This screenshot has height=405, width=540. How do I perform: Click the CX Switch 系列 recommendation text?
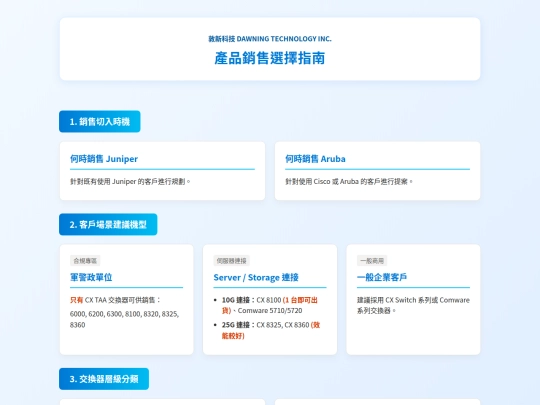tap(413, 305)
